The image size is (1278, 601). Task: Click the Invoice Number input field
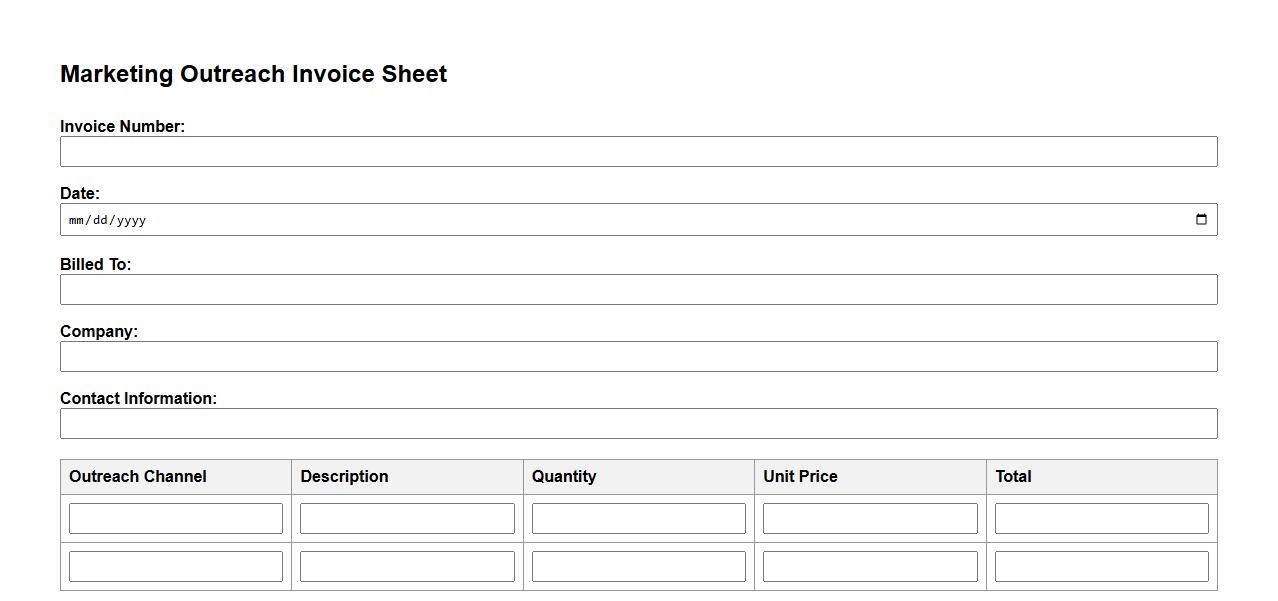pyautogui.click(x=638, y=152)
